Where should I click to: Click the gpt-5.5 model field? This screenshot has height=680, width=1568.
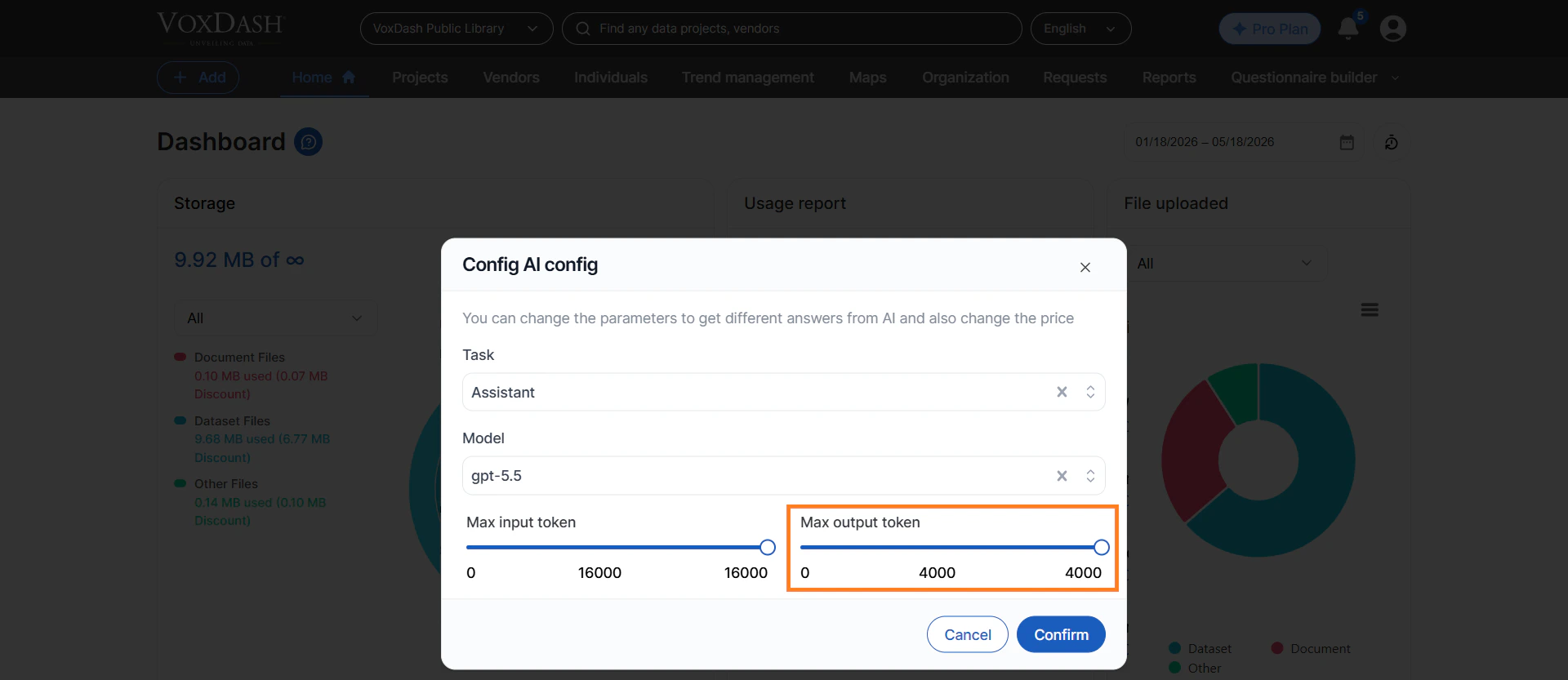(x=784, y=476)
